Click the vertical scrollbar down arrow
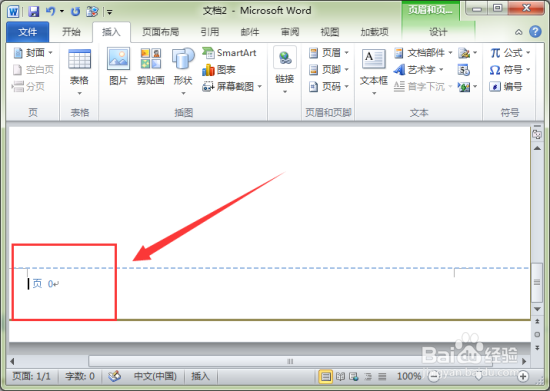Screen dimensions: 550x391 pos(537,309)
